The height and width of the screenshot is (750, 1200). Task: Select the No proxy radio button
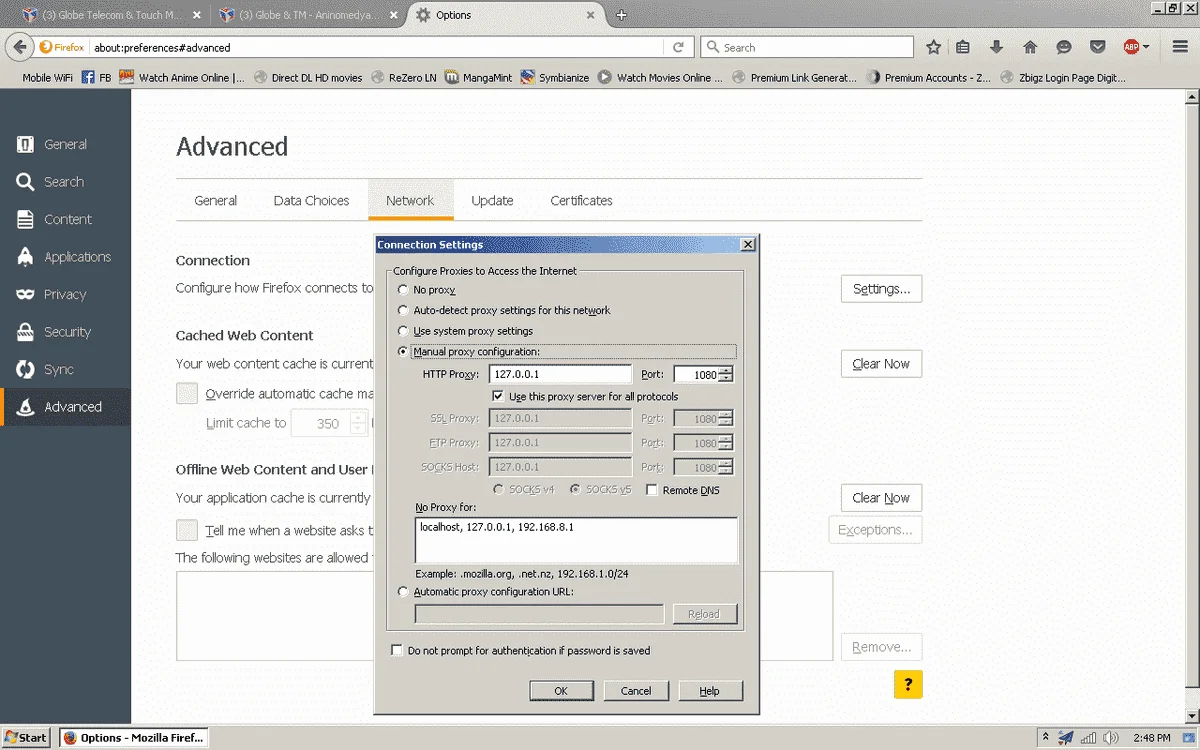tap(403, 290)
